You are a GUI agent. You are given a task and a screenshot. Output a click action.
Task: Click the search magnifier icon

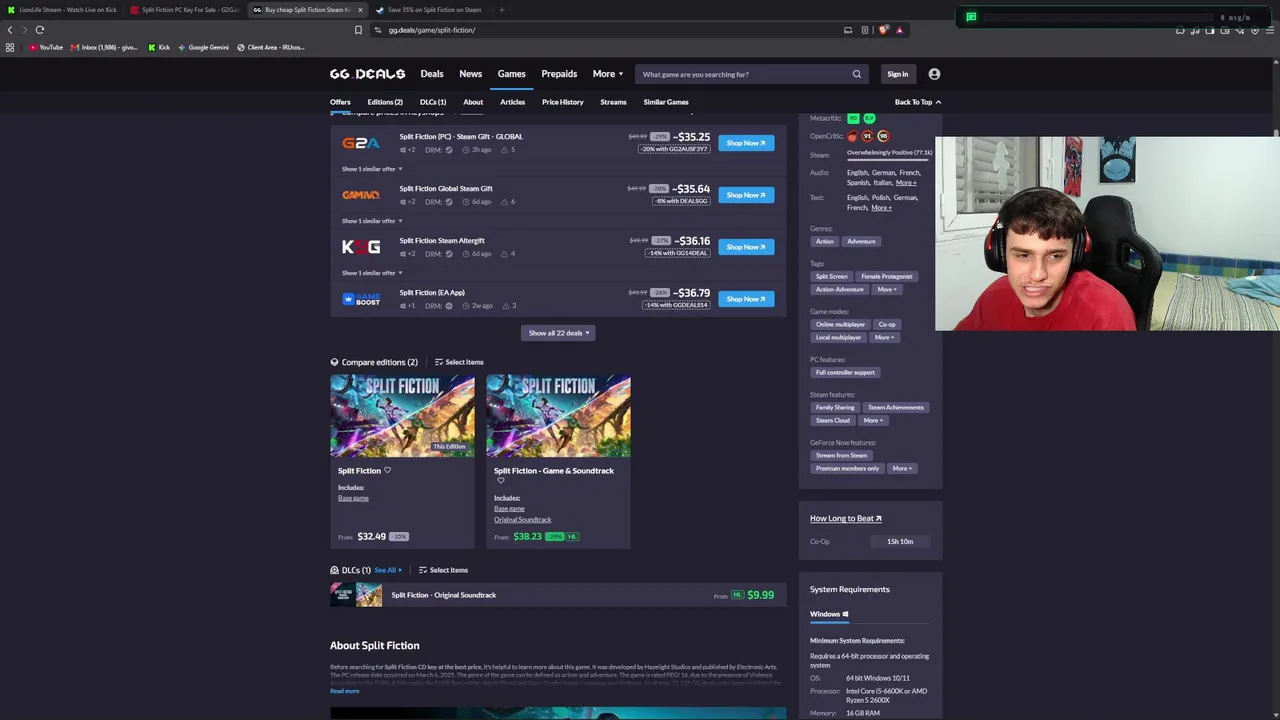[x=856, y=74]
